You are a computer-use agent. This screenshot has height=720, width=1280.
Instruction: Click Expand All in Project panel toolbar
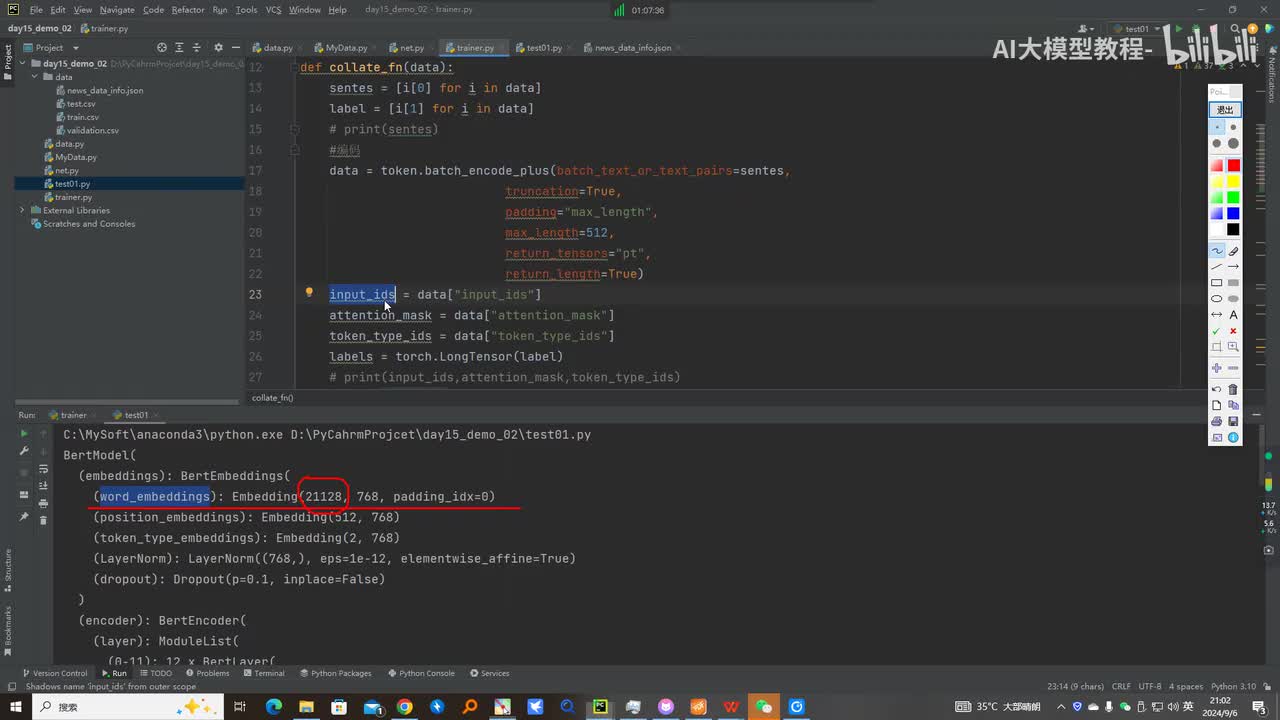(181, 47)
